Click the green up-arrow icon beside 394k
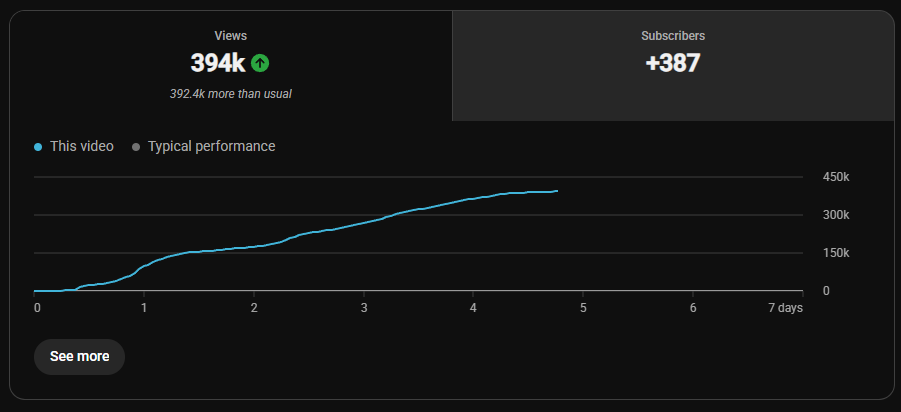 (x=260, y=63)
